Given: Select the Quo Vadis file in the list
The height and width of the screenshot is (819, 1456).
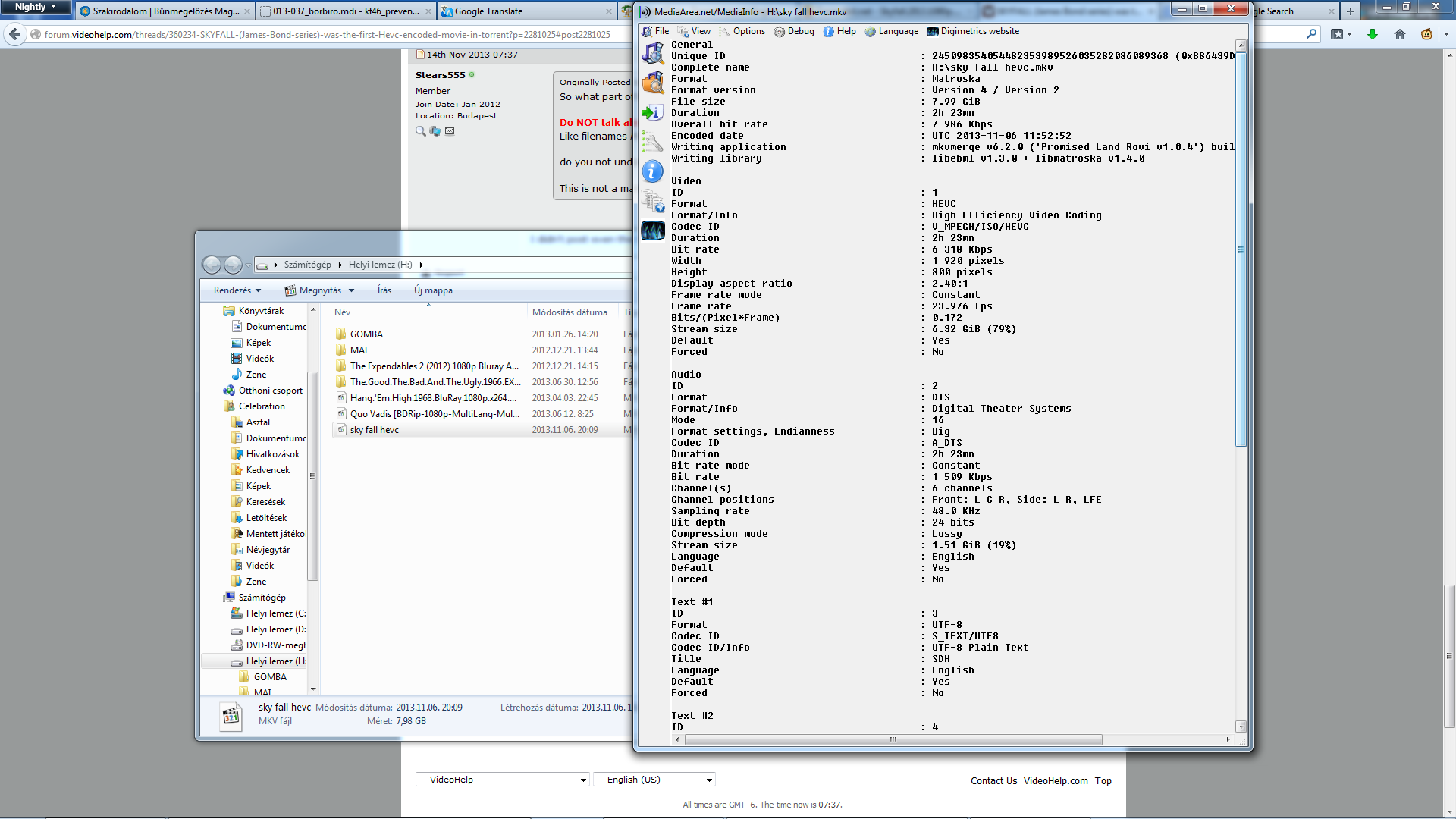Looking at the screenshot, I should 434,414.
